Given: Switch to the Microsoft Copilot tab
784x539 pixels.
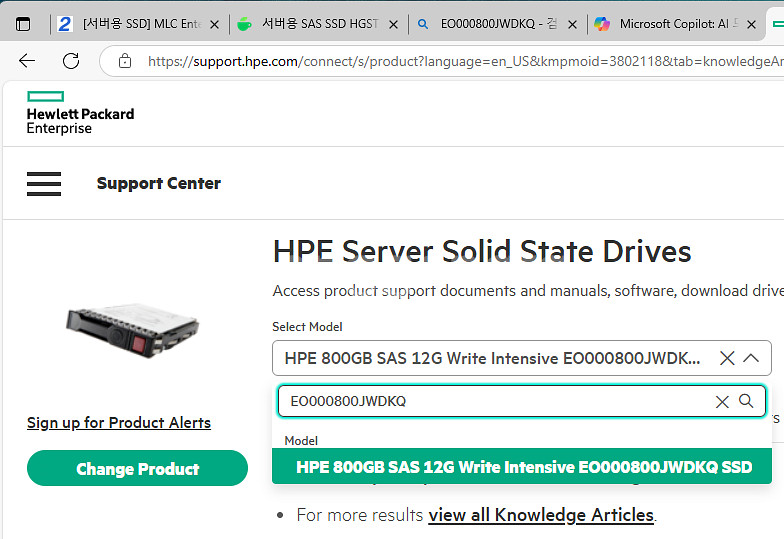Looking at the screenshot, I should click(x=675, y=24).
